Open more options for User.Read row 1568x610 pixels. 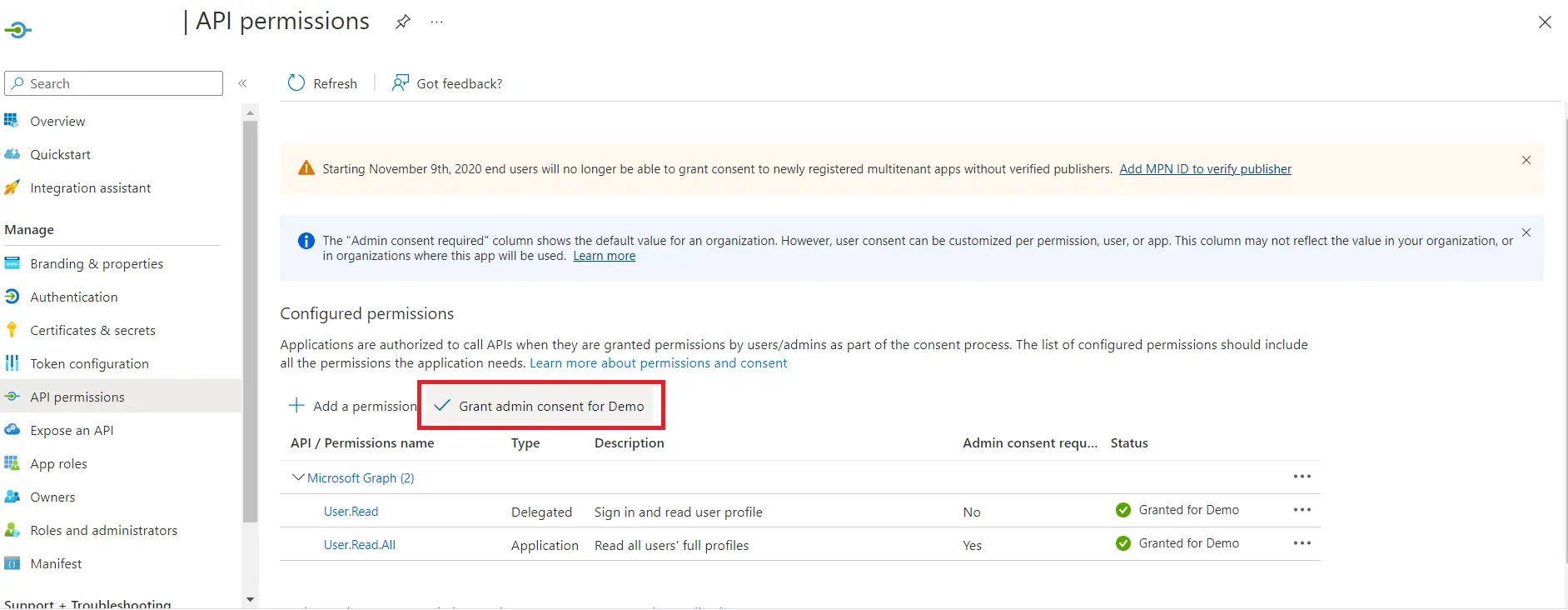[x=1302, y=510]
